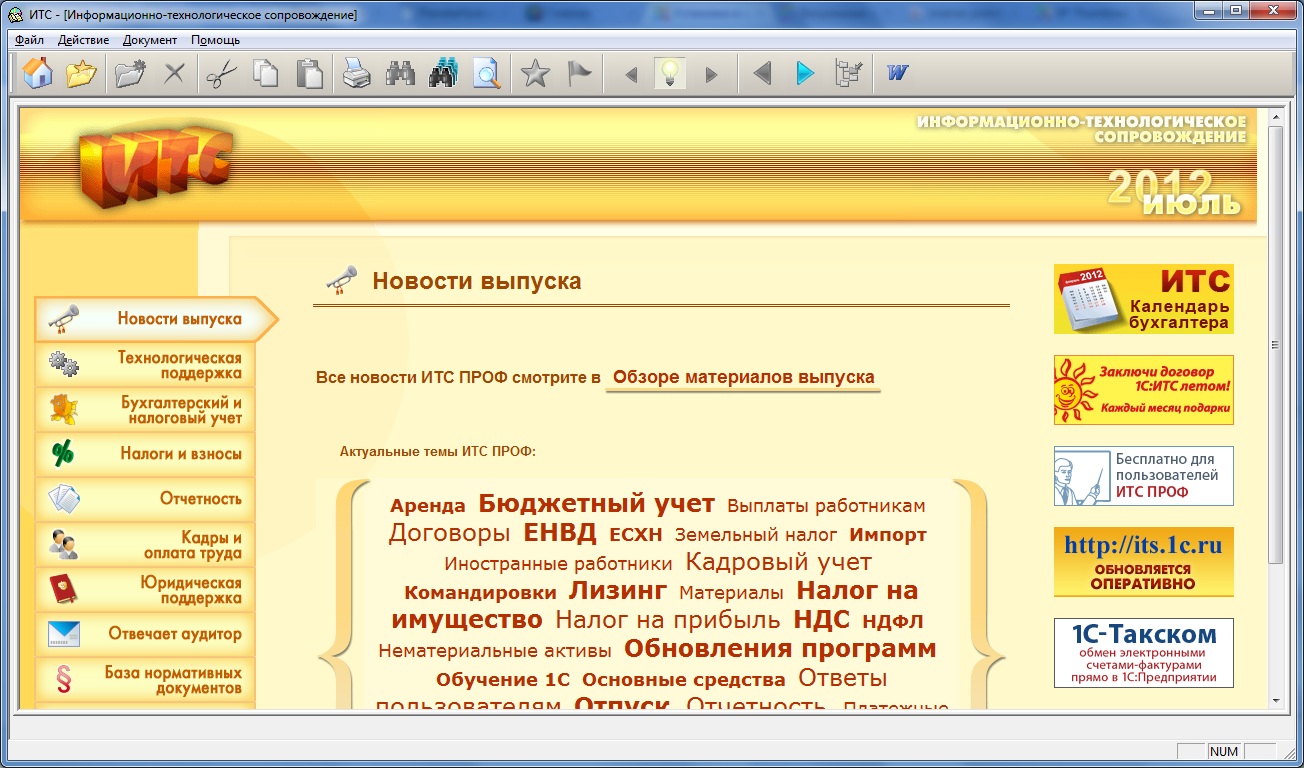Open Отвечает аудитор section

(145, 634)
